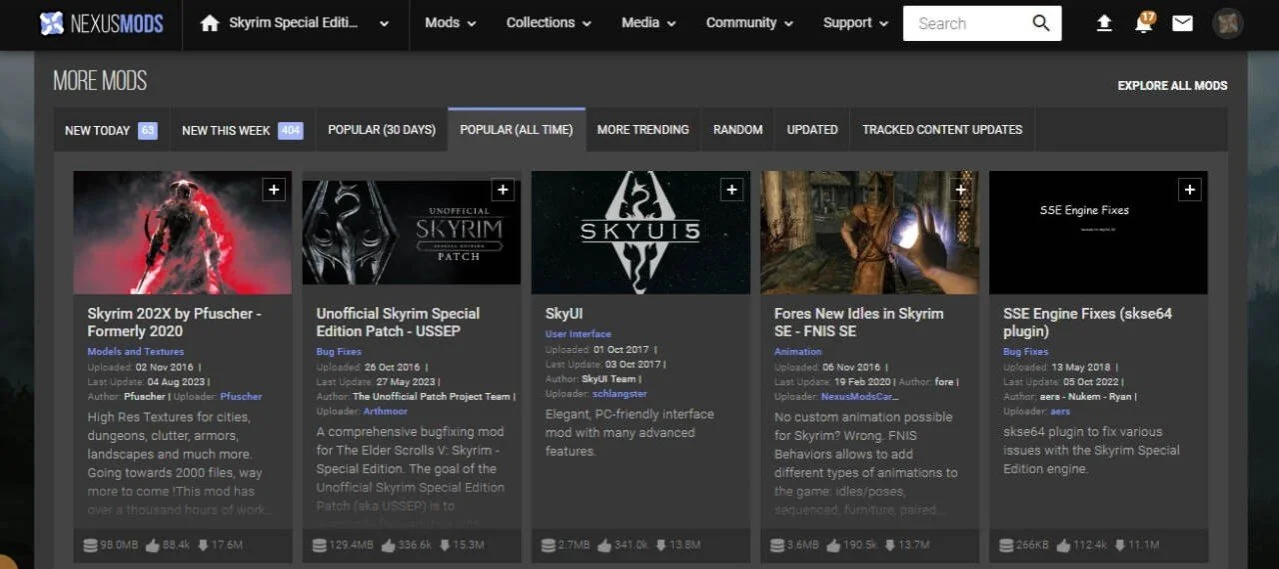Click the plus icon on the FNIS SE thumbnail
This screenshot has height=569, width=1279.
coord(960,190)
